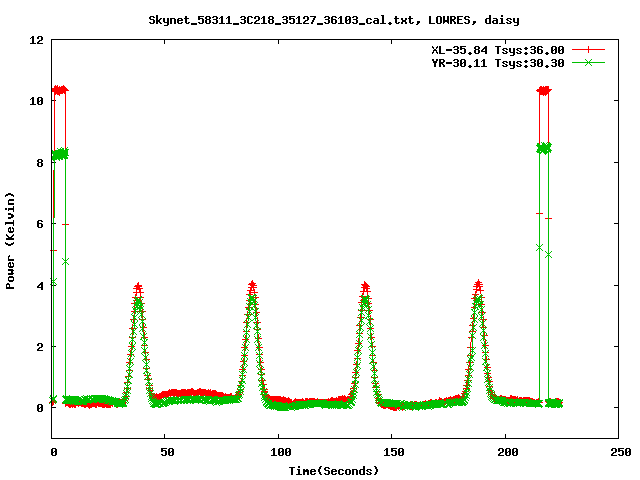The height and width of the screenshot is (480, 640).
Task: Click the 50 tick label on x-axis
Action: coord(166,453)
